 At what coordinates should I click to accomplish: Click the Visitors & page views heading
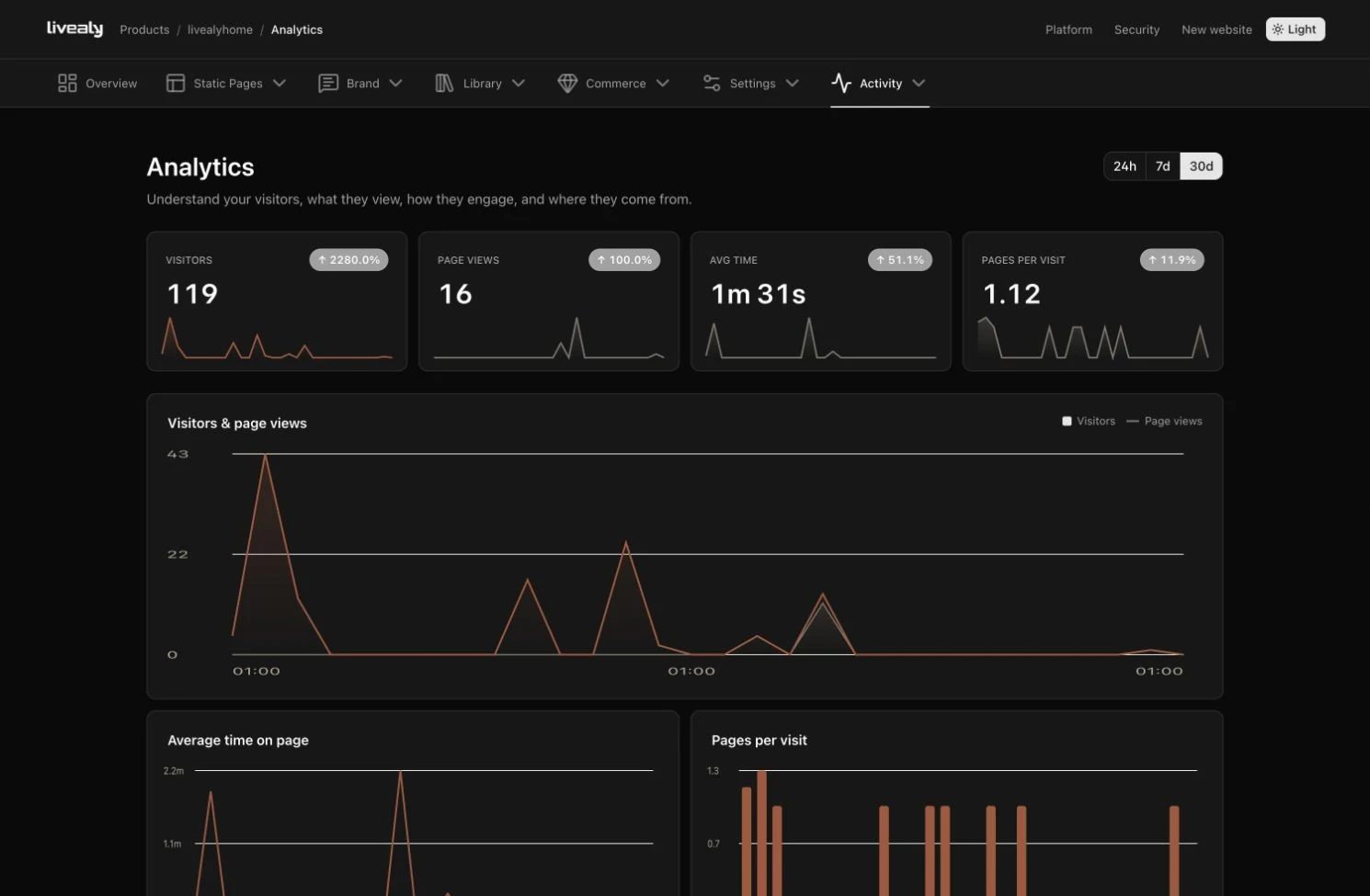(x=237, y=423)
